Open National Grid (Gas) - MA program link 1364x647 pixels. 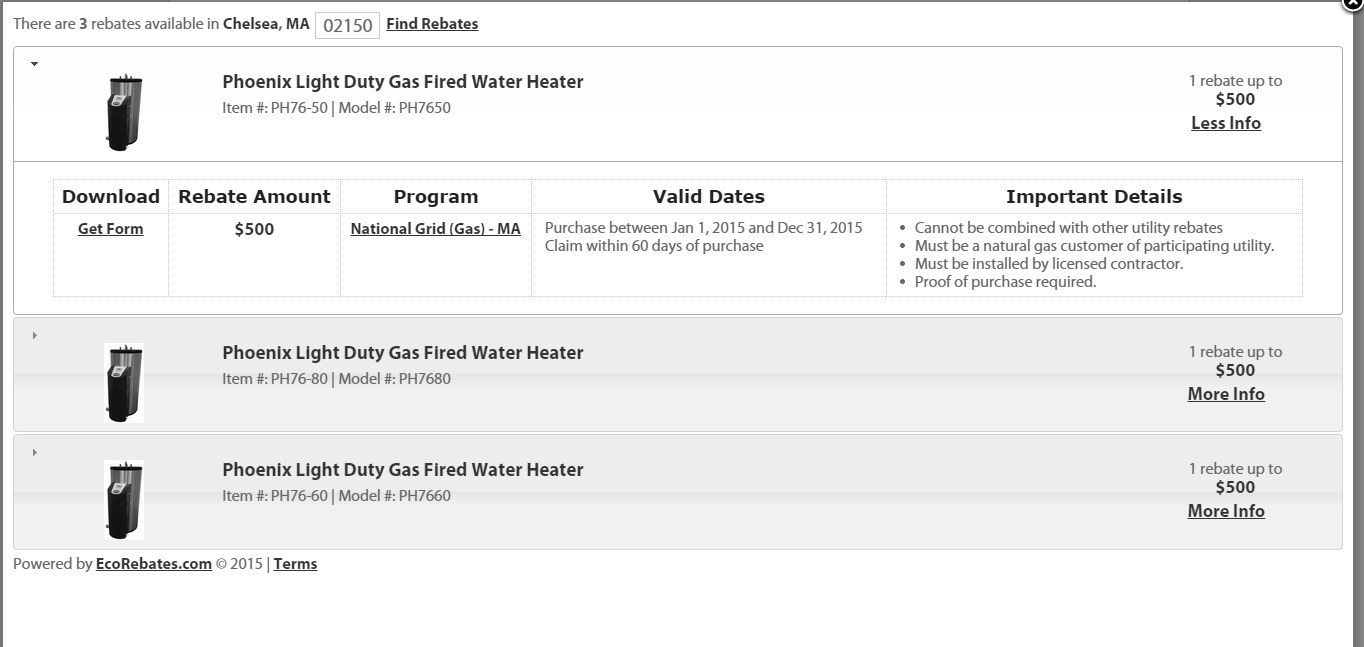(x=435, y=229)
